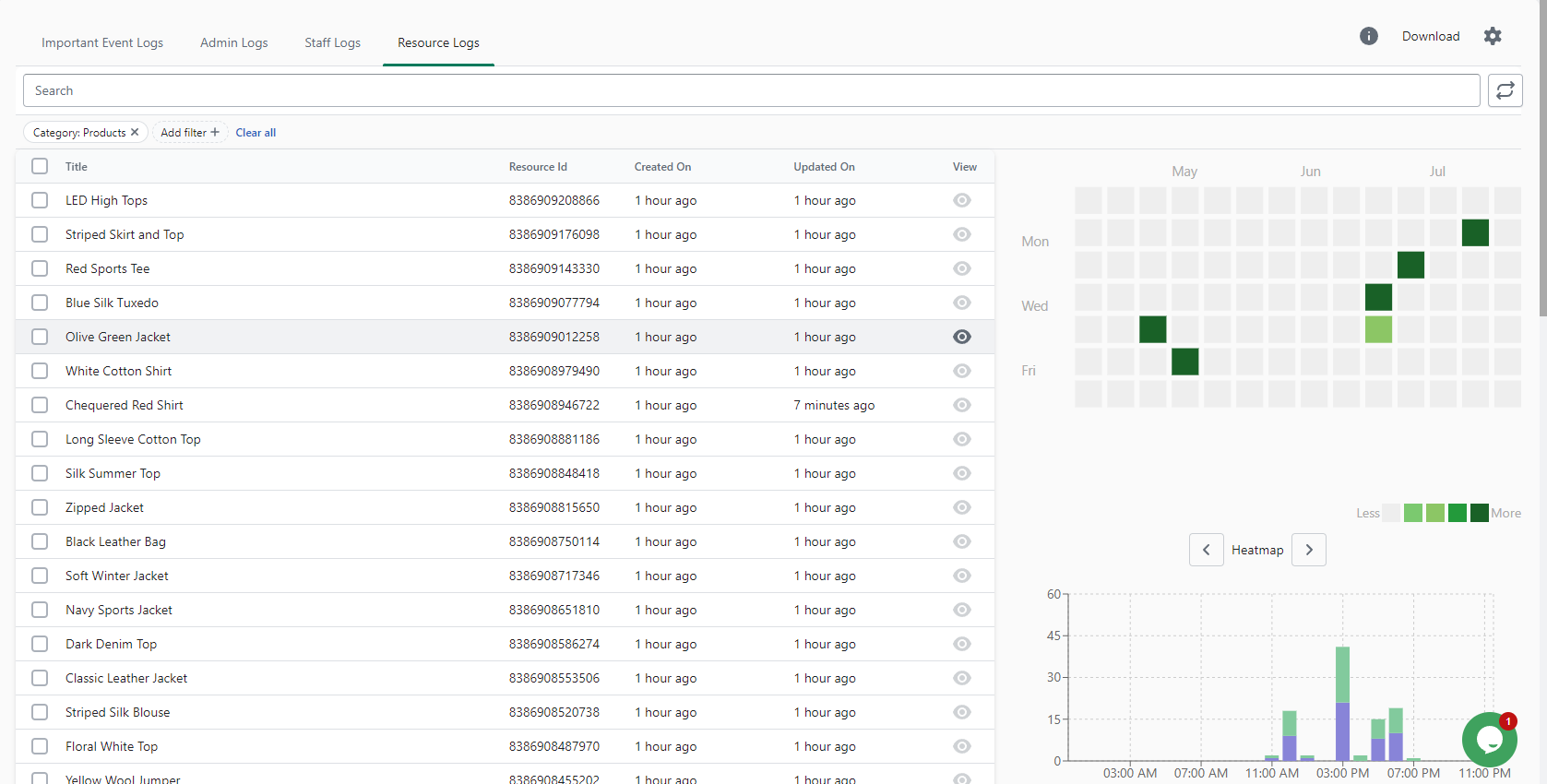This screenshot has height=784, width=1547.
Task: View Navy Sports Jacket log entry
Action: point(961,610)
